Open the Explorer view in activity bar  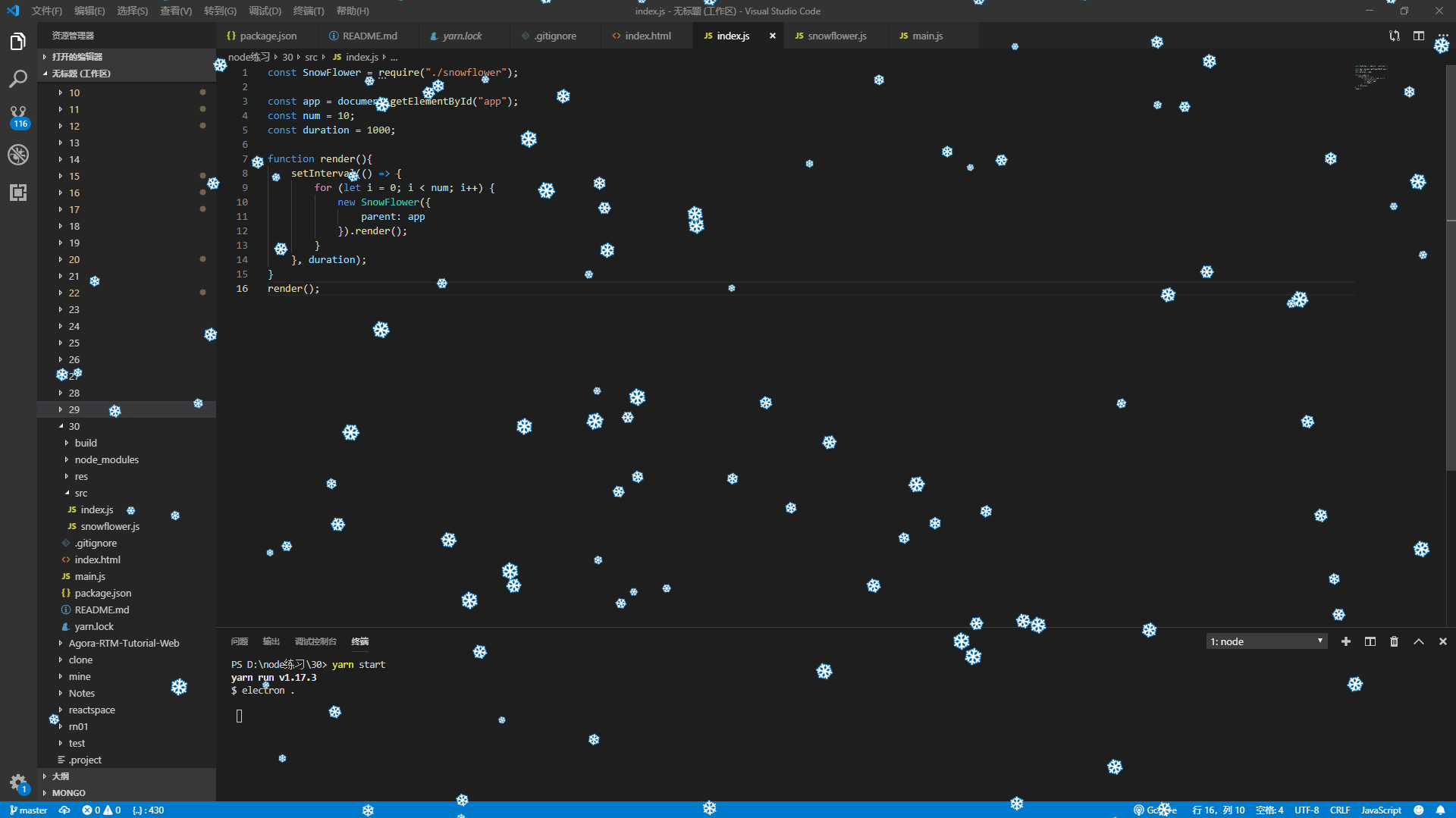coord(18,42)
